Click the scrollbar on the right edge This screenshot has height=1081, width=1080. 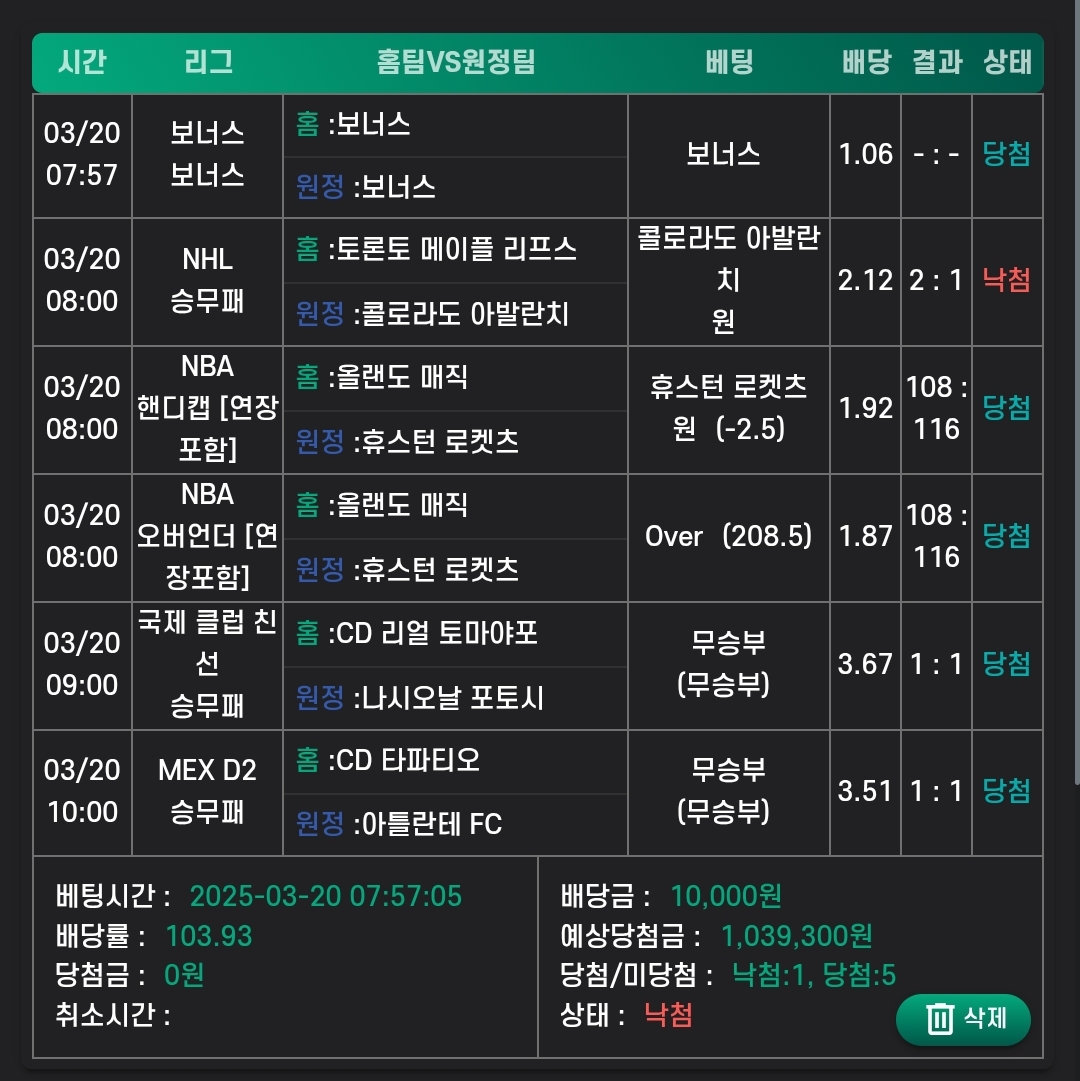[x=1075, y=400]
